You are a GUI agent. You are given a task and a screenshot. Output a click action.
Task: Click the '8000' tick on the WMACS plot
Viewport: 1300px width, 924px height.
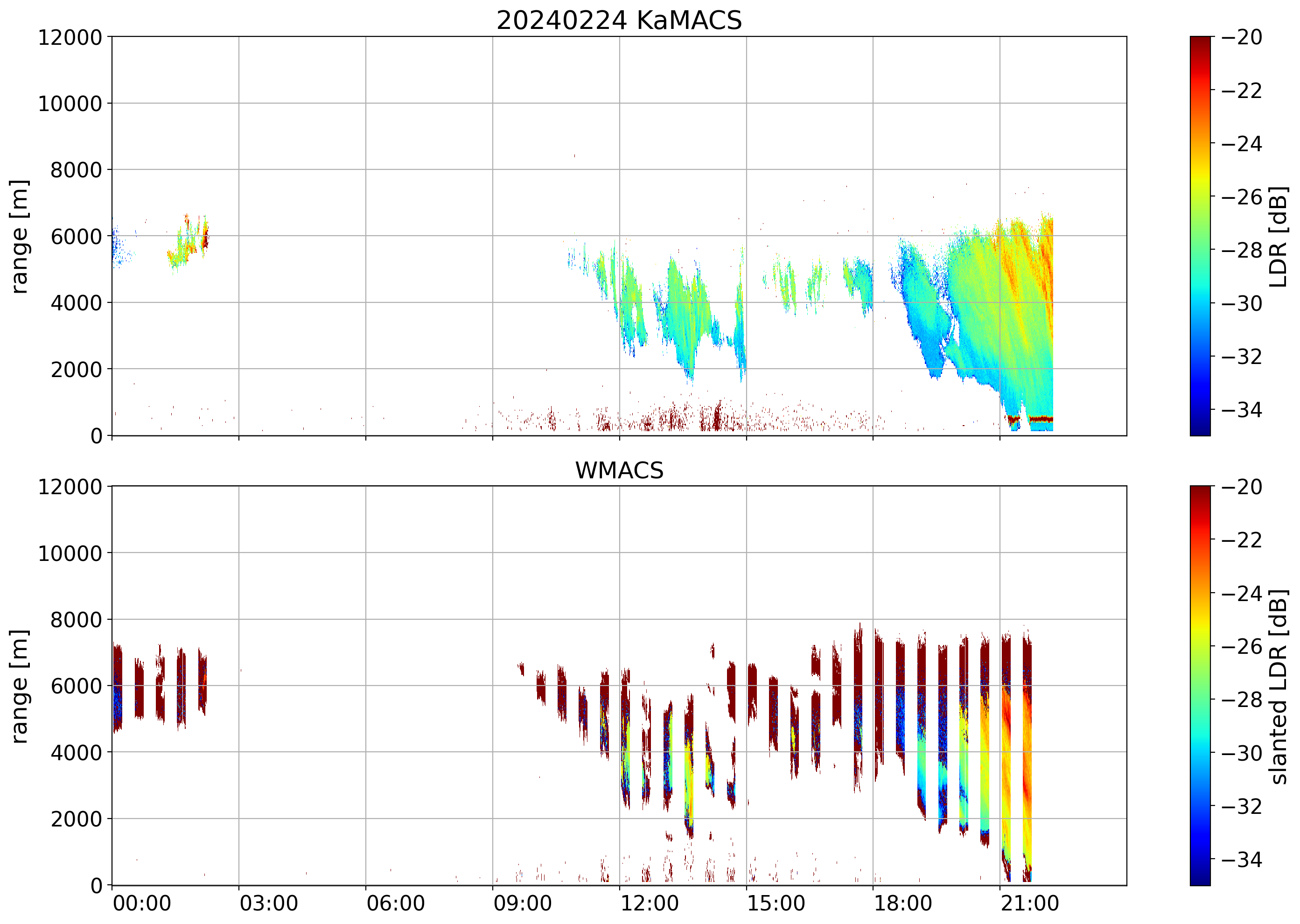coord(76,620)
